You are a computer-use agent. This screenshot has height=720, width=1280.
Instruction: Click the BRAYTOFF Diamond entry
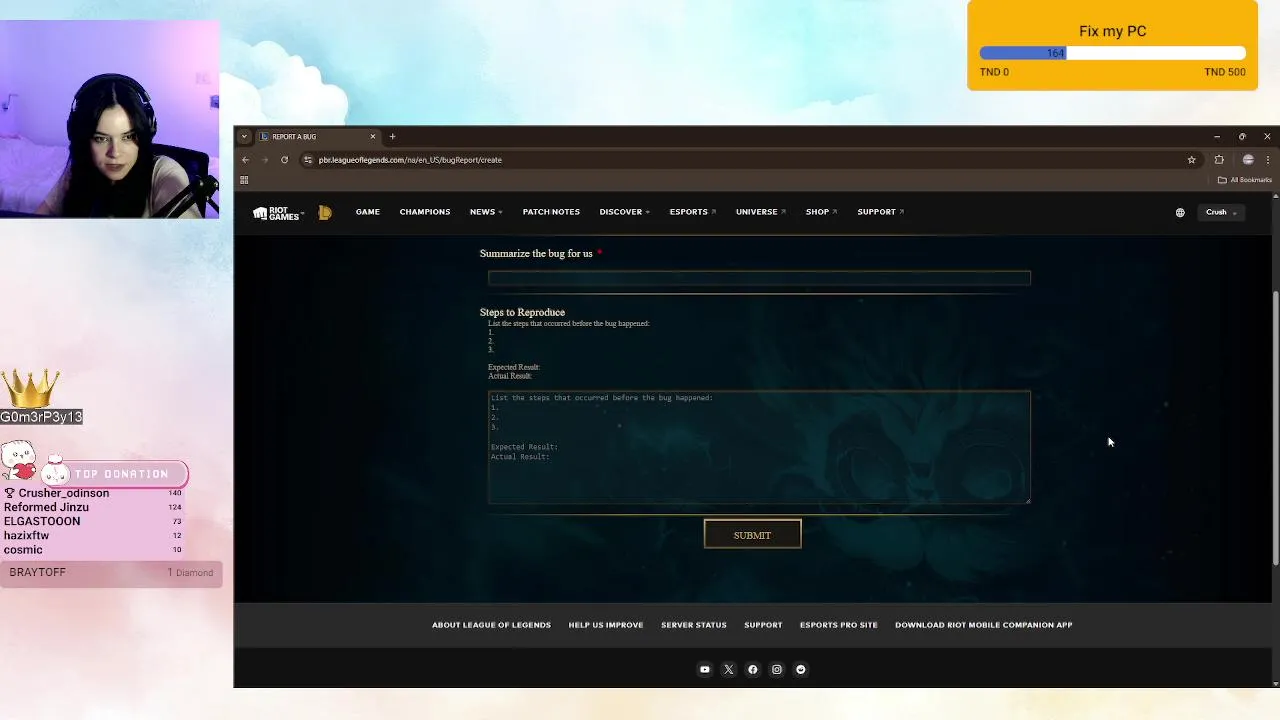110,572
